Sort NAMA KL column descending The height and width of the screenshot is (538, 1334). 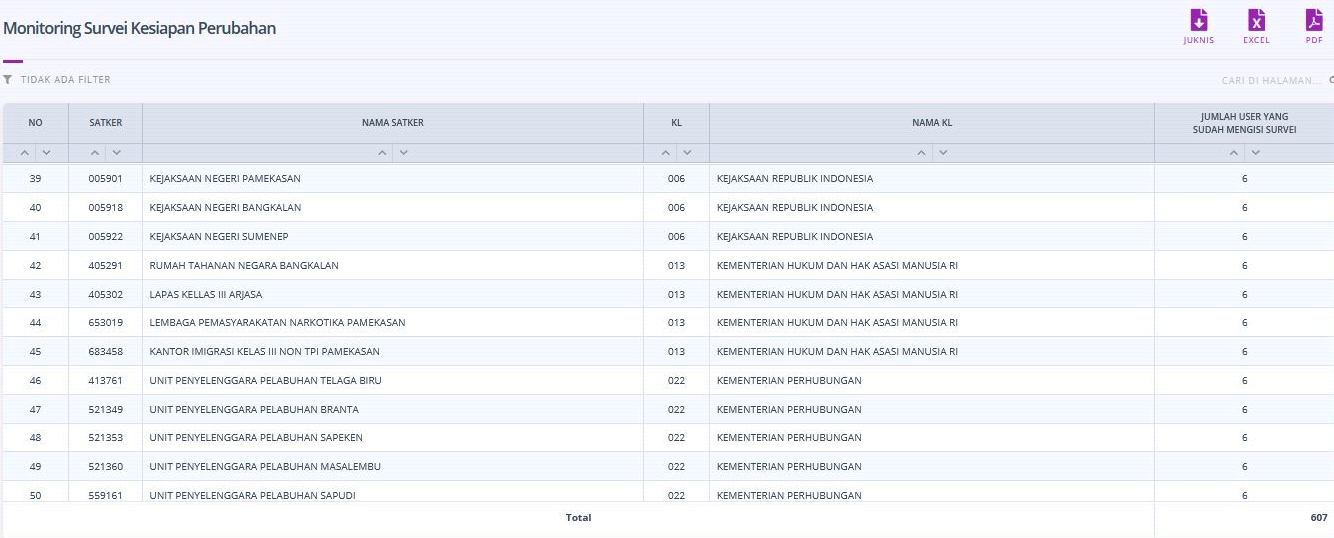point(943,153)
